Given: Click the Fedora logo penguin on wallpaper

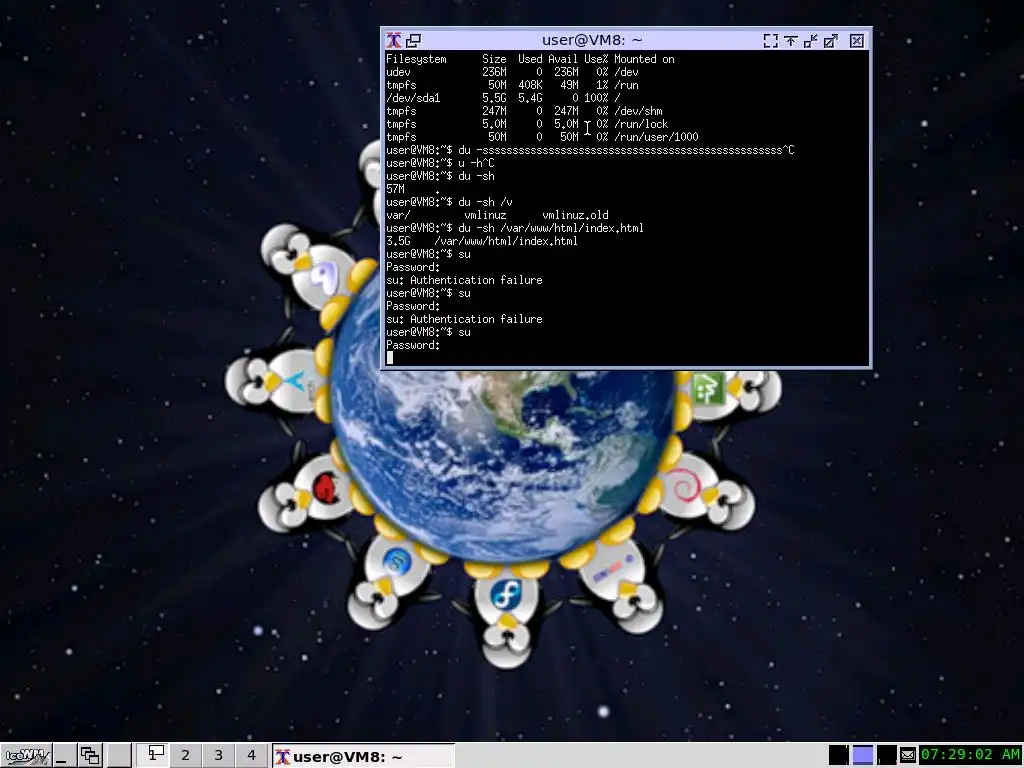Looking at the screenshot, I should click(x=507, y=614).
